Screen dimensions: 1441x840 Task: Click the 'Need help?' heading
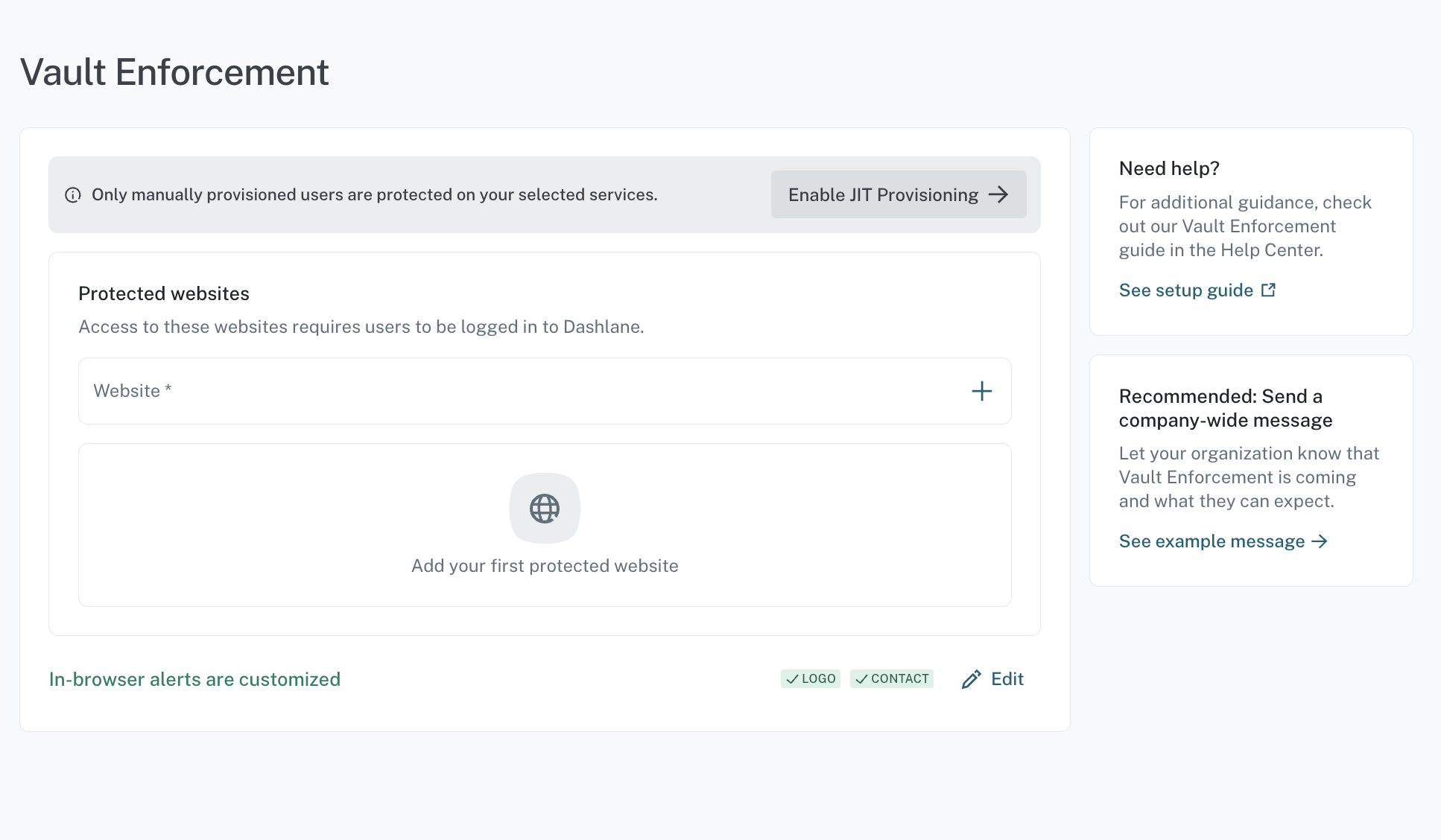[1169, 168]
